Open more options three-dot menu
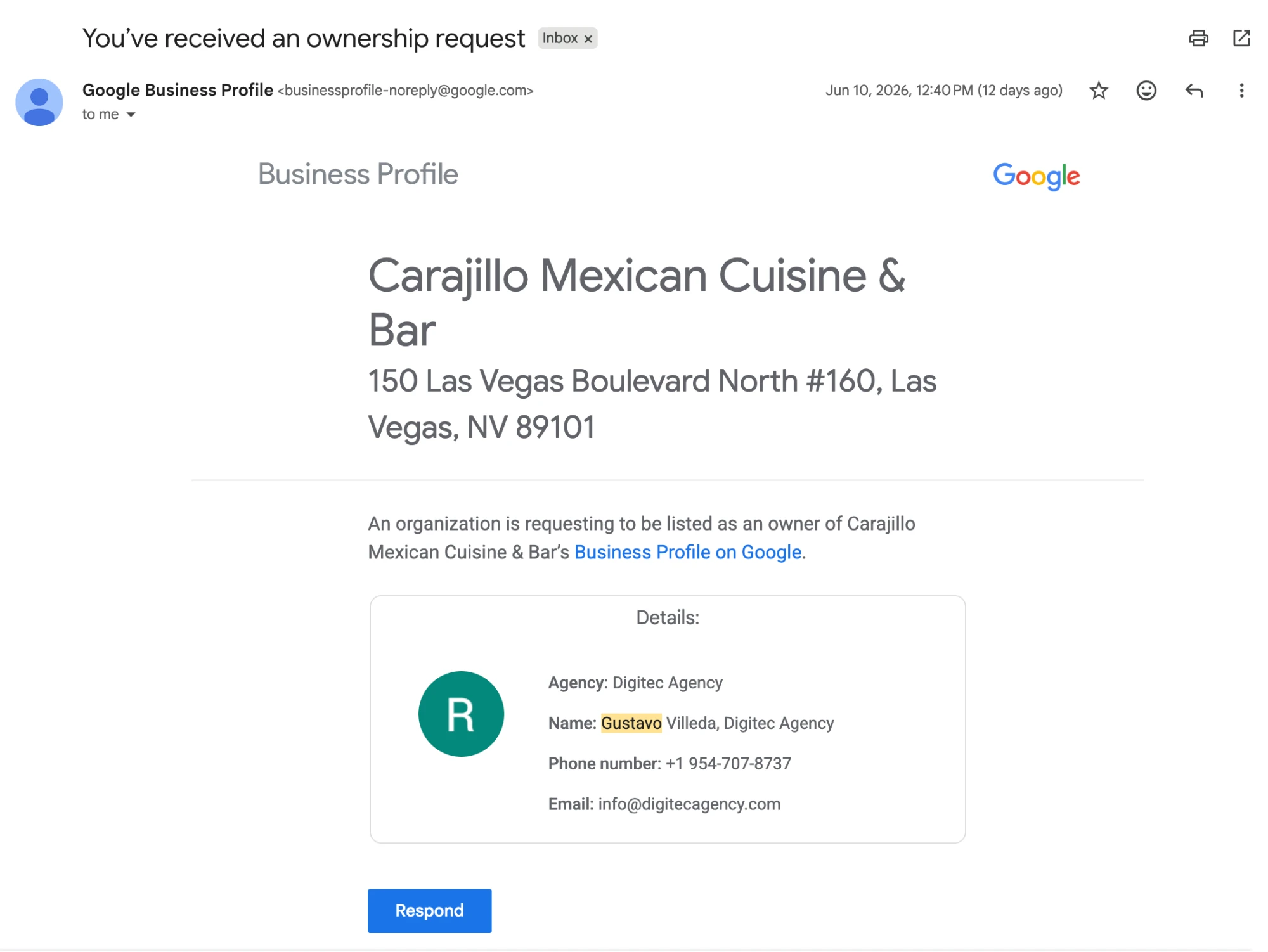This screenshot has width=1268, height=952. click(1241, 91)
